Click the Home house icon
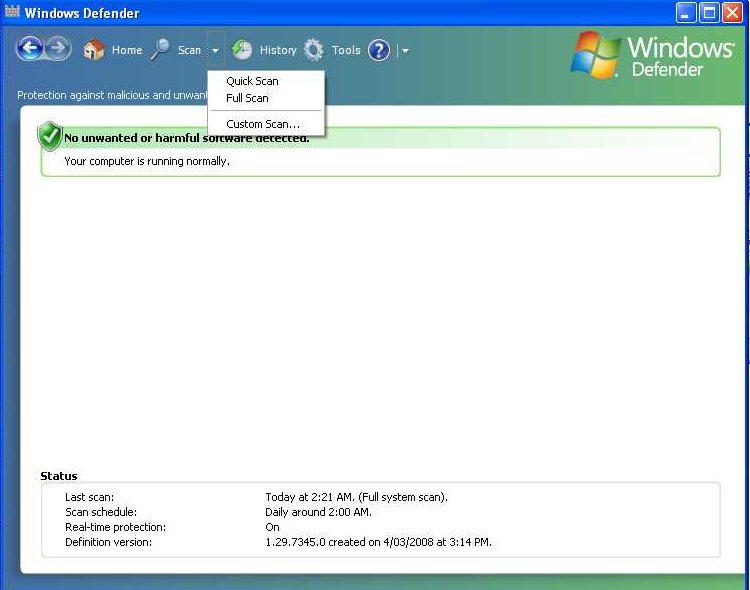 click(x=94, y=50)
